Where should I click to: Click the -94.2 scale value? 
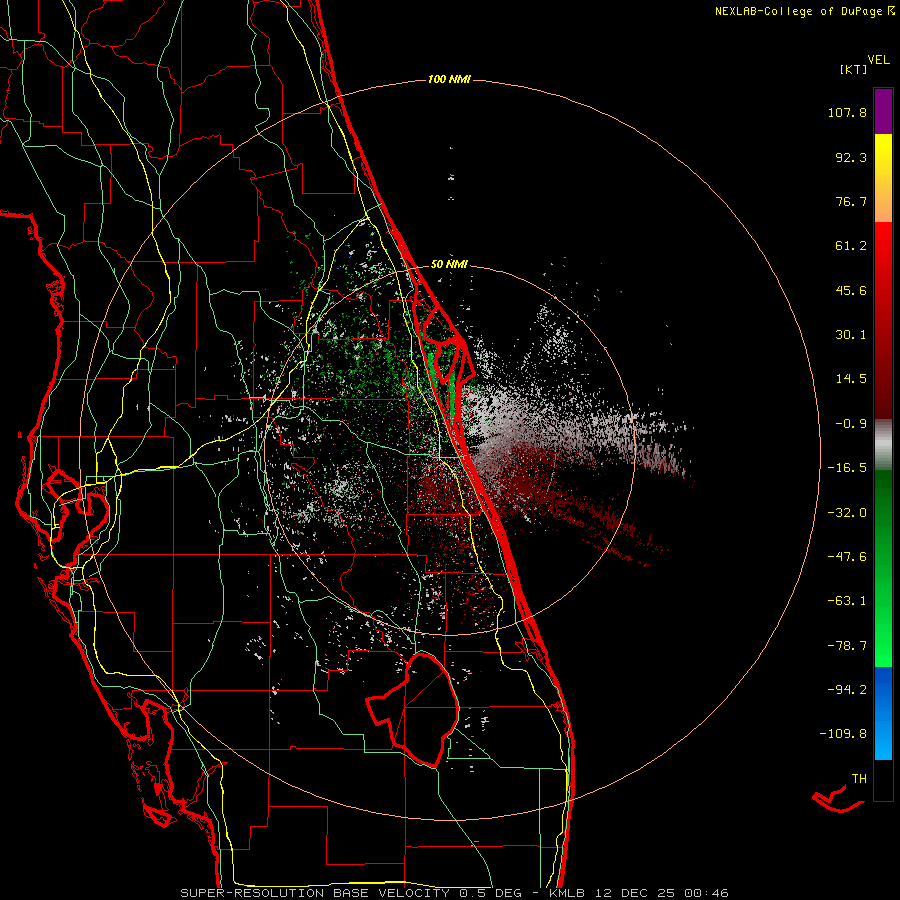[847, 689]
